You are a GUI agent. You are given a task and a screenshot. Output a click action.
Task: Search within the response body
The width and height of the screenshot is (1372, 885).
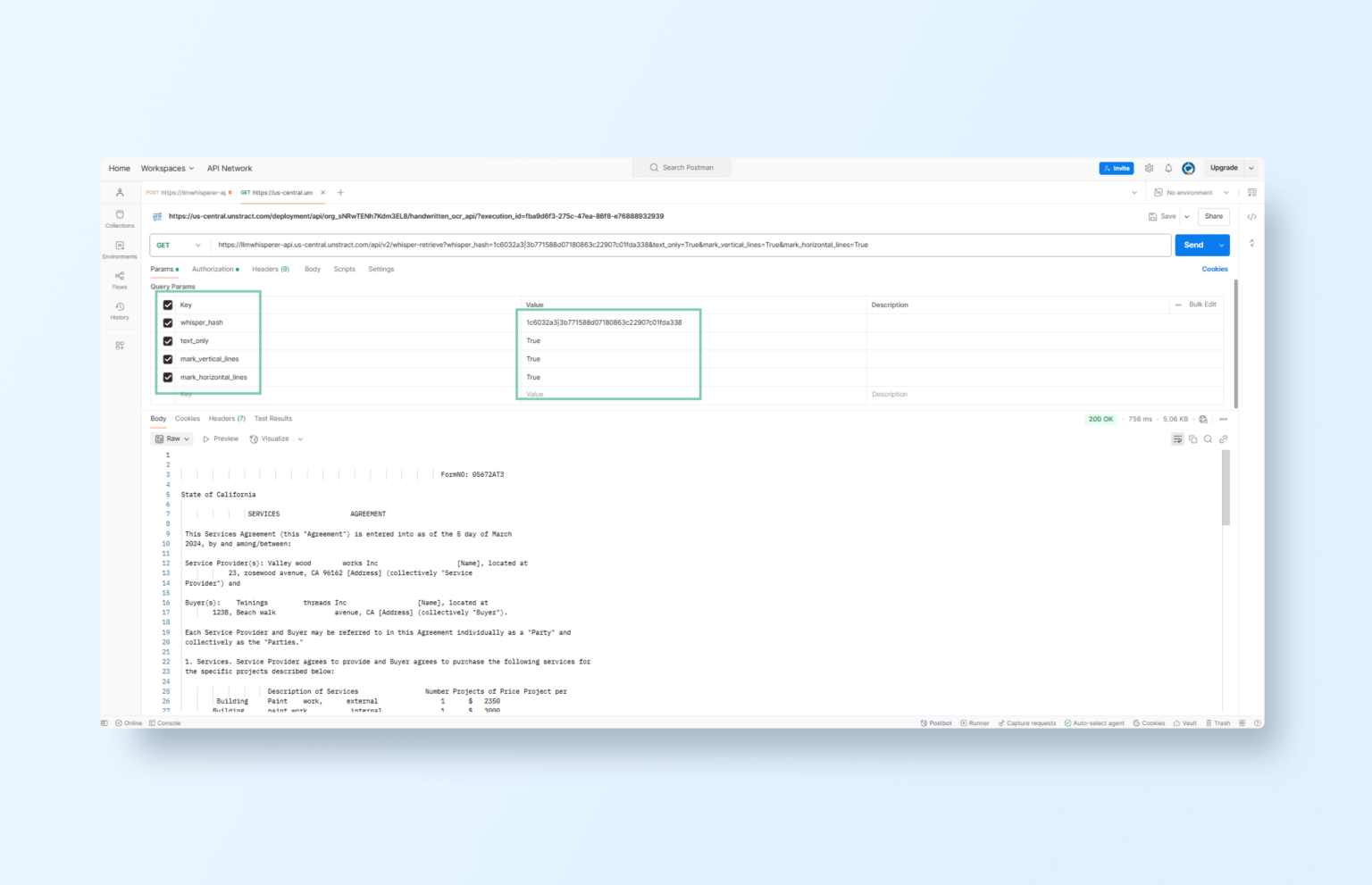pos(1208,438)
